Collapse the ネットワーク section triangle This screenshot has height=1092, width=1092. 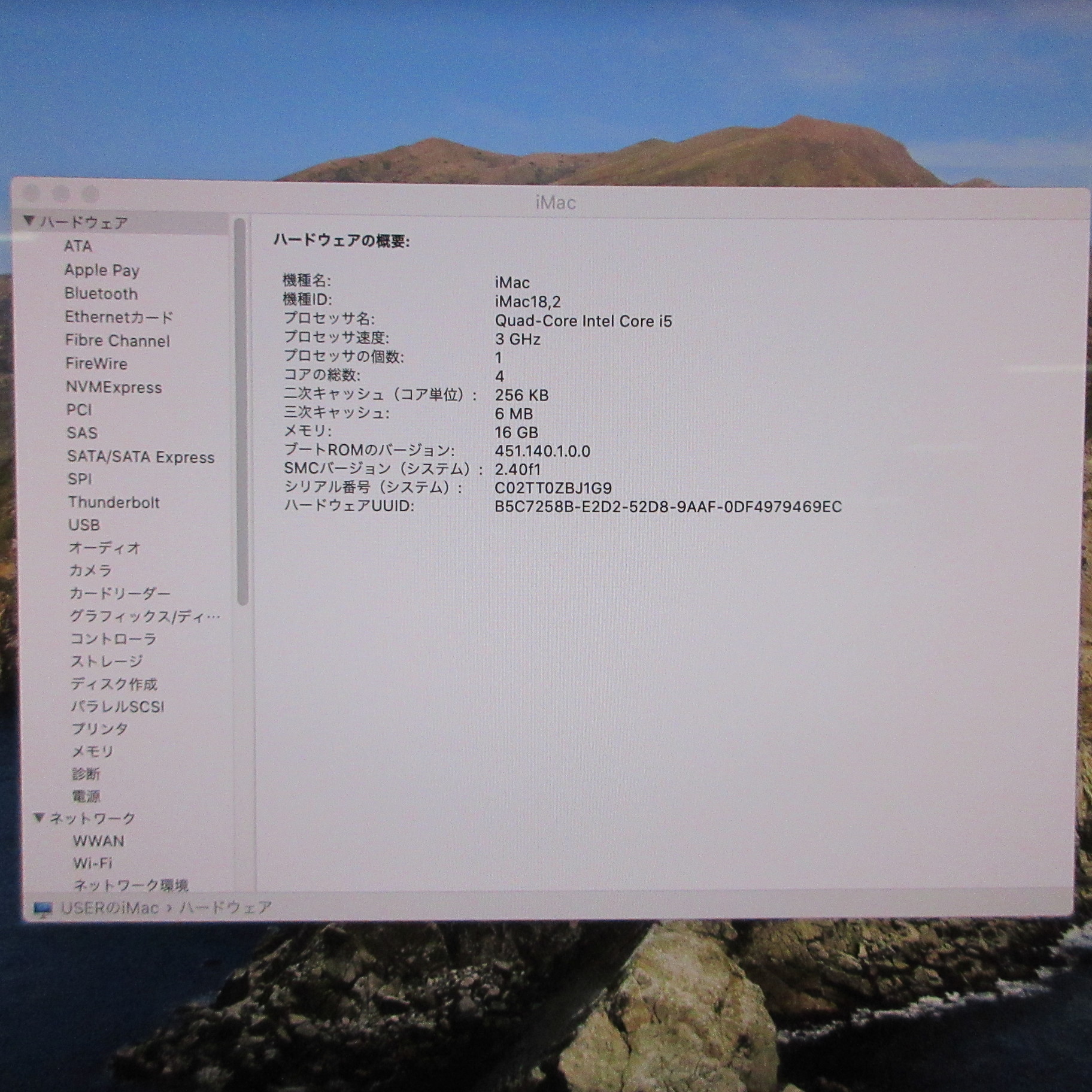[x=40, y=817]
